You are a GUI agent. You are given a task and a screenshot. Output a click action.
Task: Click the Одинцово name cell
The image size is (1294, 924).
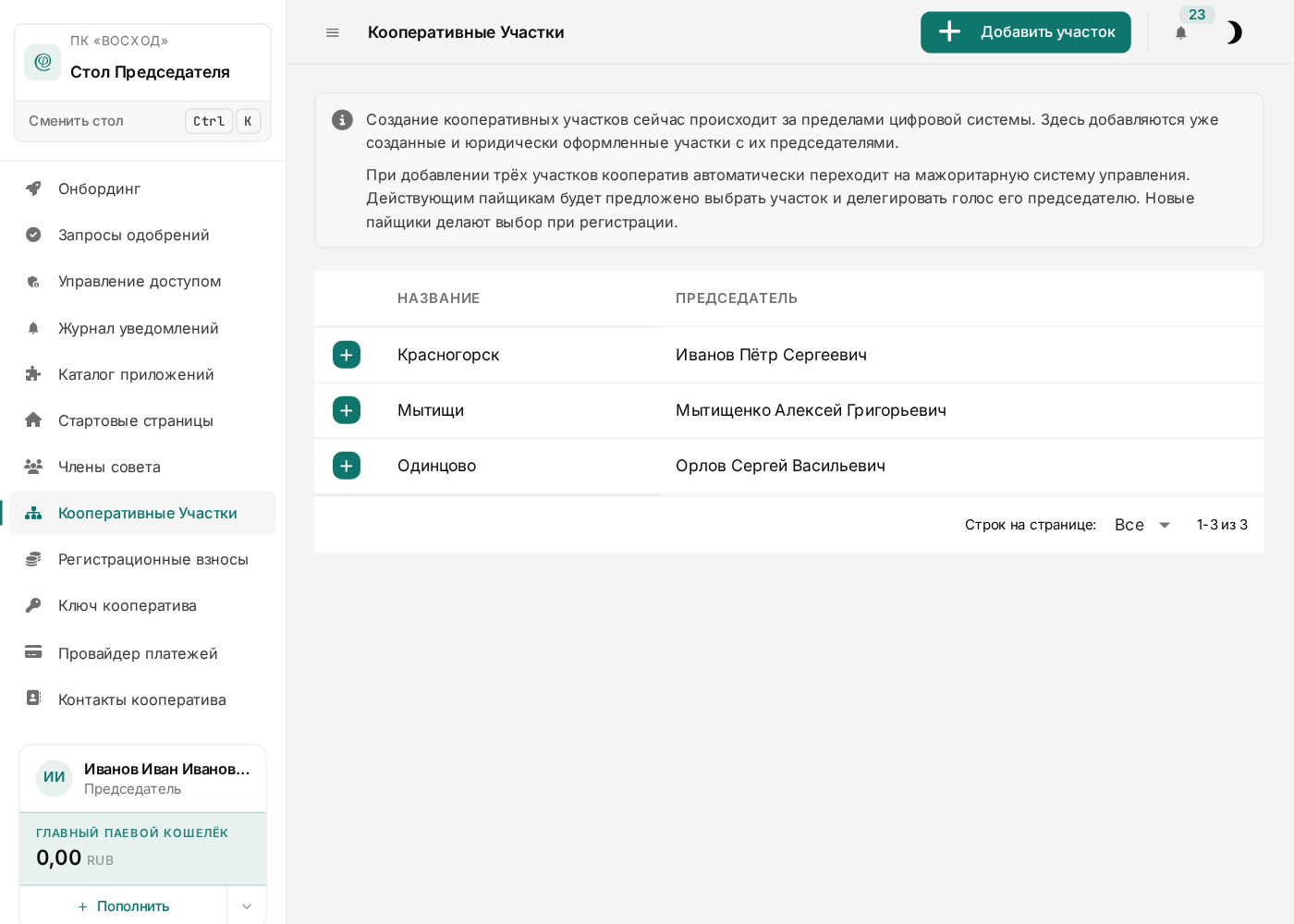coord(436,466)
